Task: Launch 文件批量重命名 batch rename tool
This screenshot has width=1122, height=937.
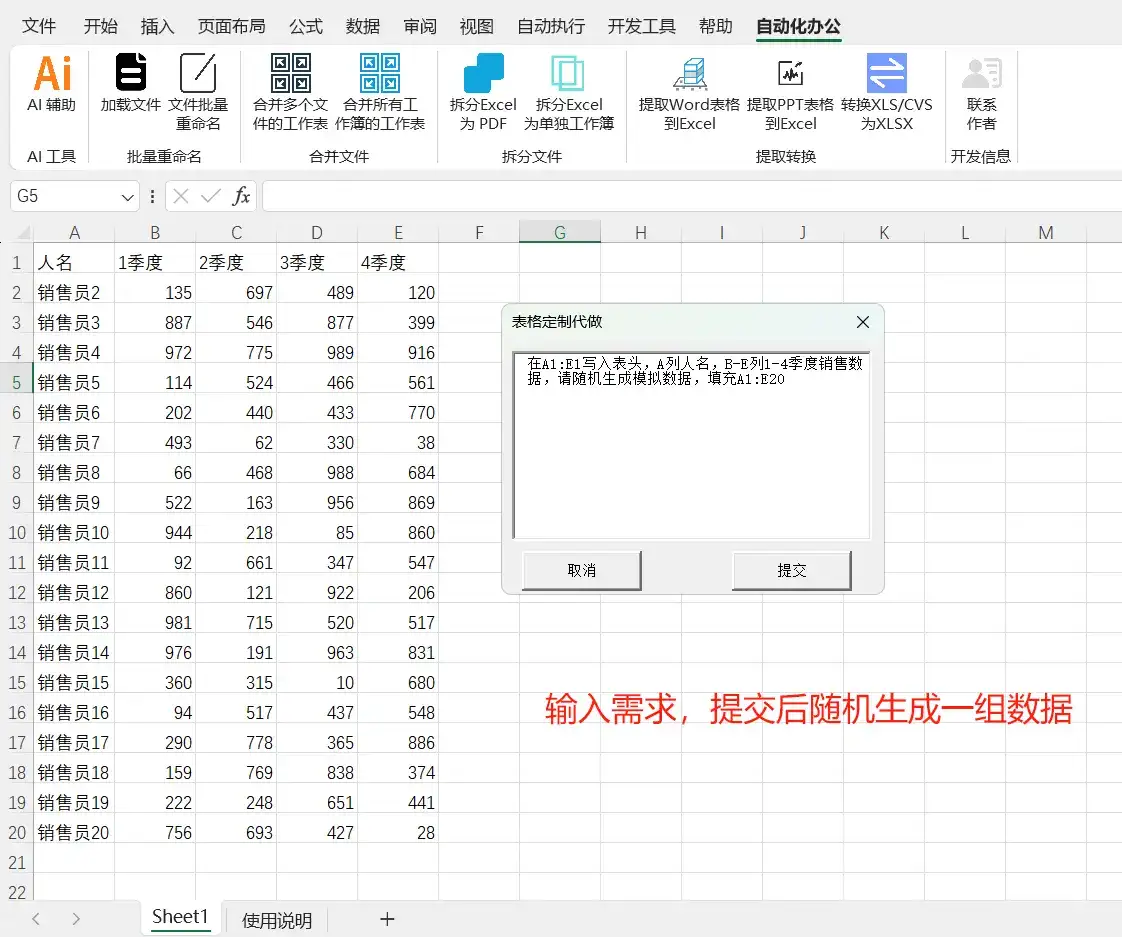Action: [198, 89]
